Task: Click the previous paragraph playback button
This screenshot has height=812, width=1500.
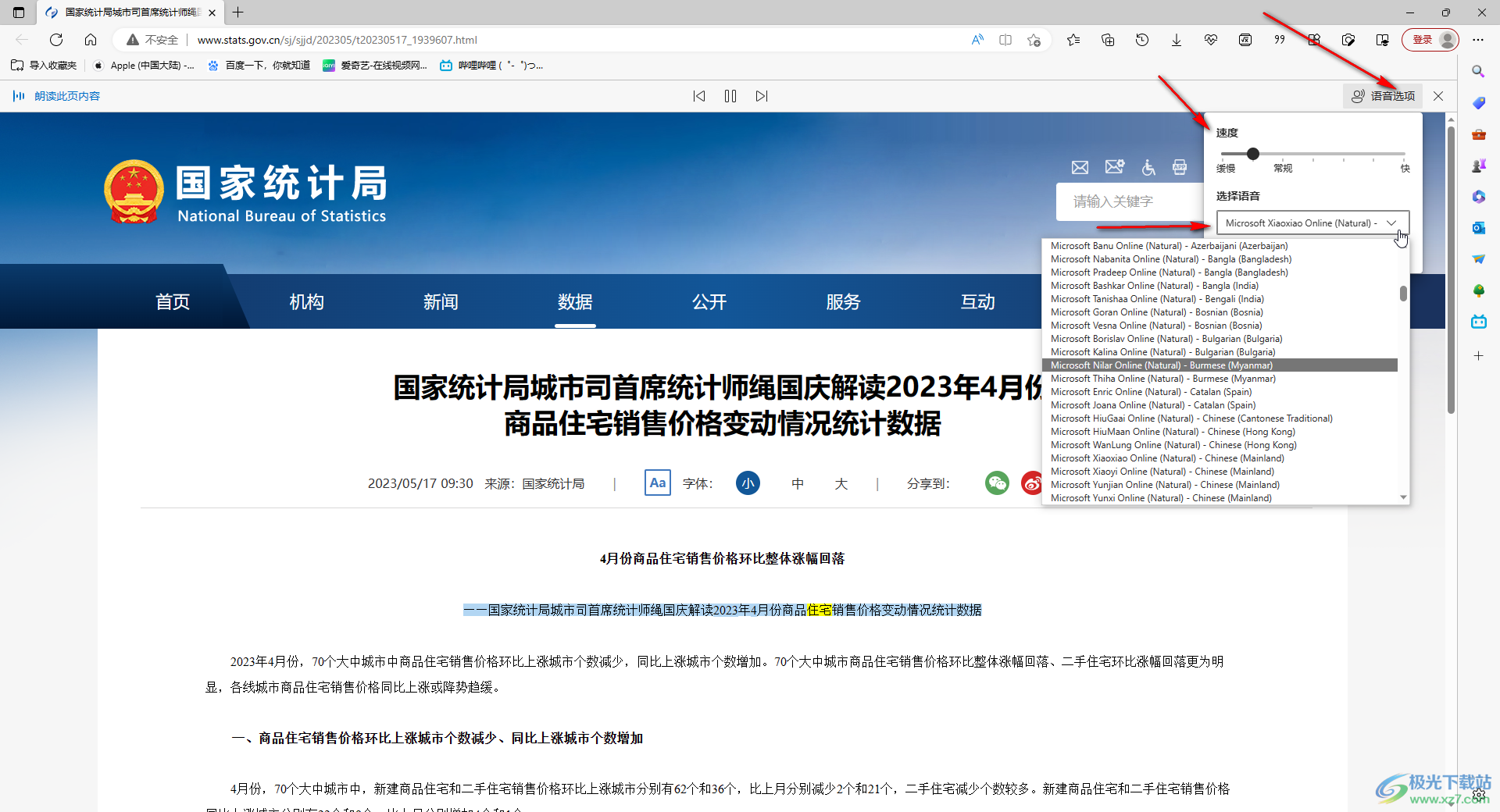Action: tap(699, 96)
